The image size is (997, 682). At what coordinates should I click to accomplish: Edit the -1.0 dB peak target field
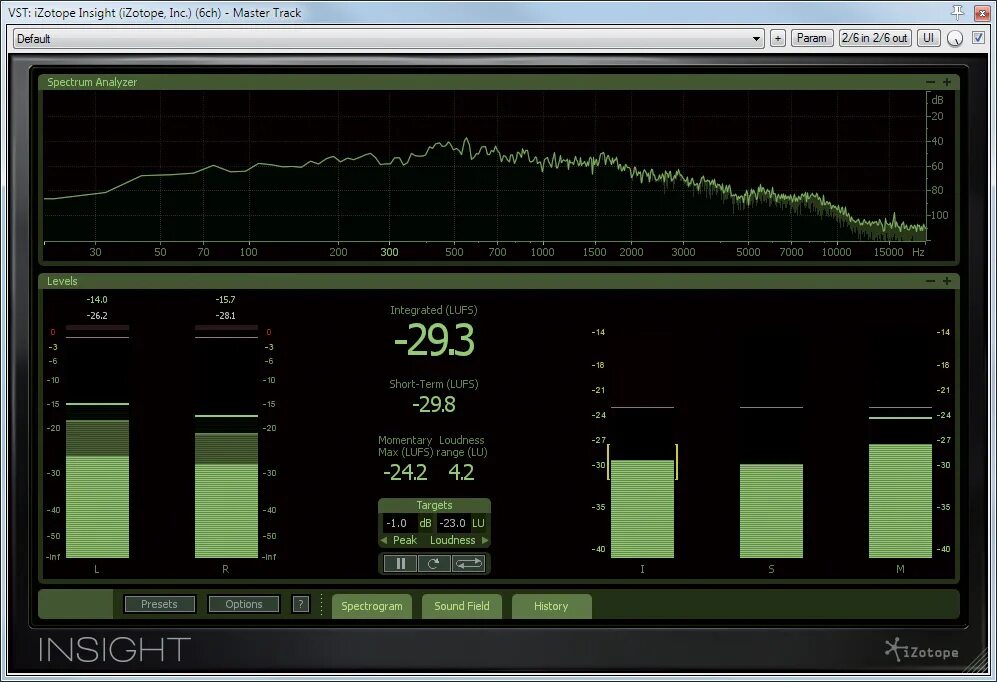click(399, 523)
